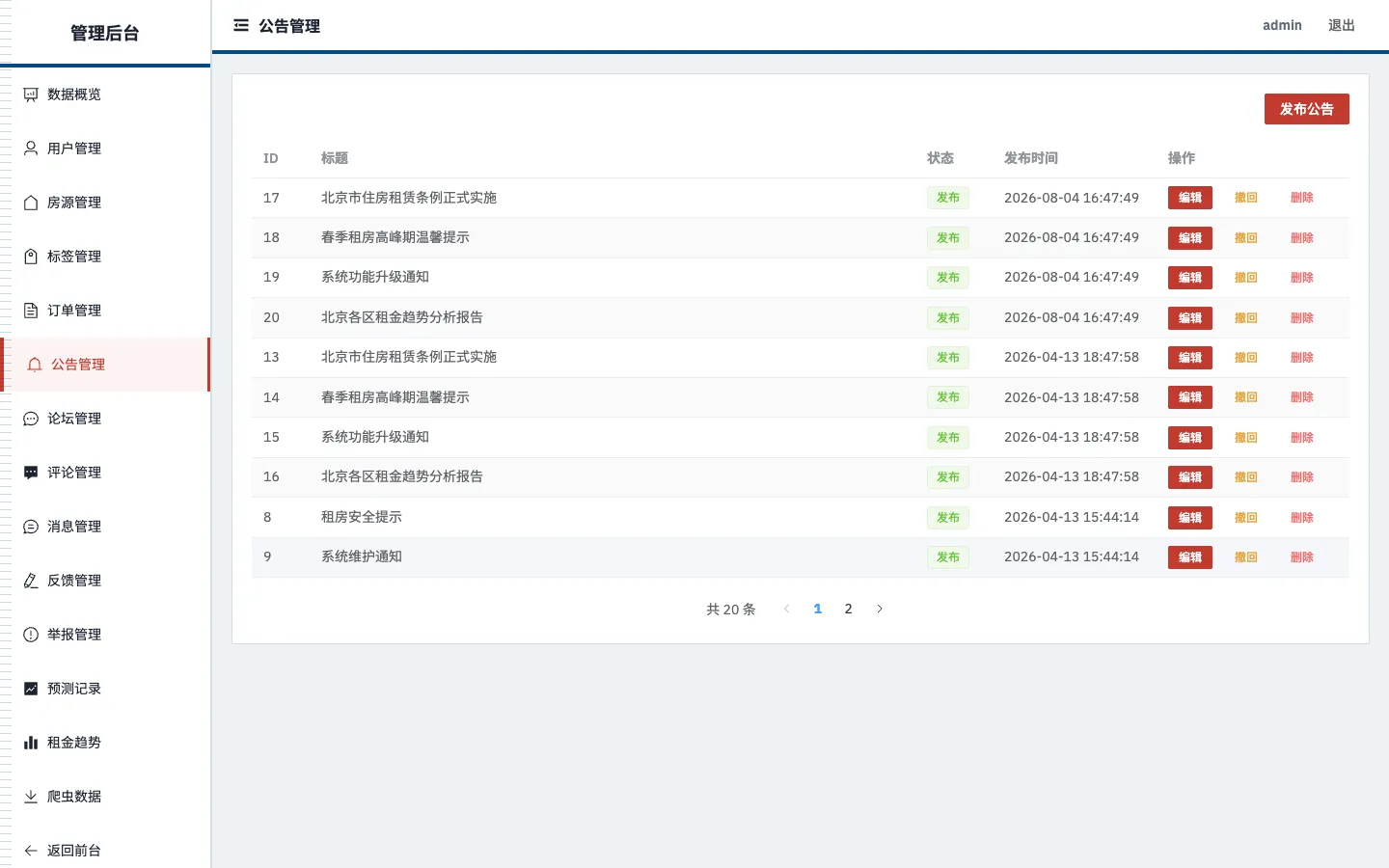The height and width of the screenshot is (868, 1389).
Task: Withdraw announcement ID 17 via 撤回
Action: coord(1246,198)
